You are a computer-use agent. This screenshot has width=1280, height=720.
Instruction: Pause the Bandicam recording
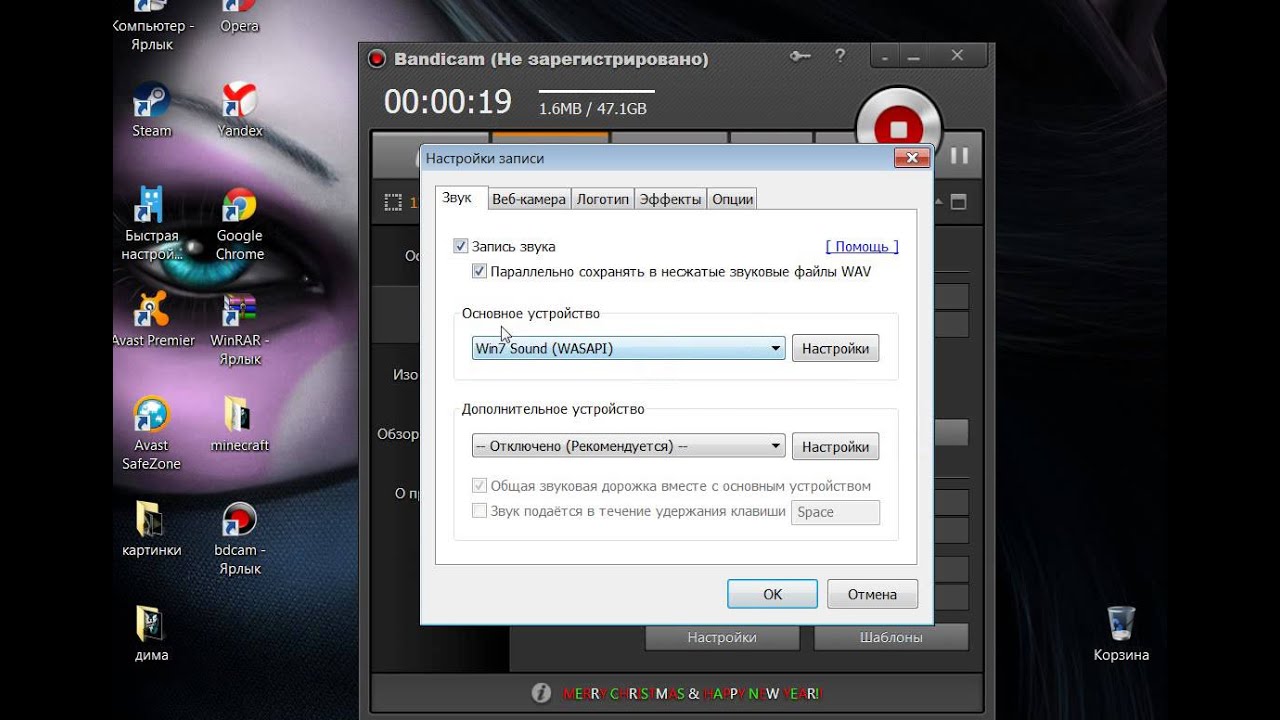point(959,156)
